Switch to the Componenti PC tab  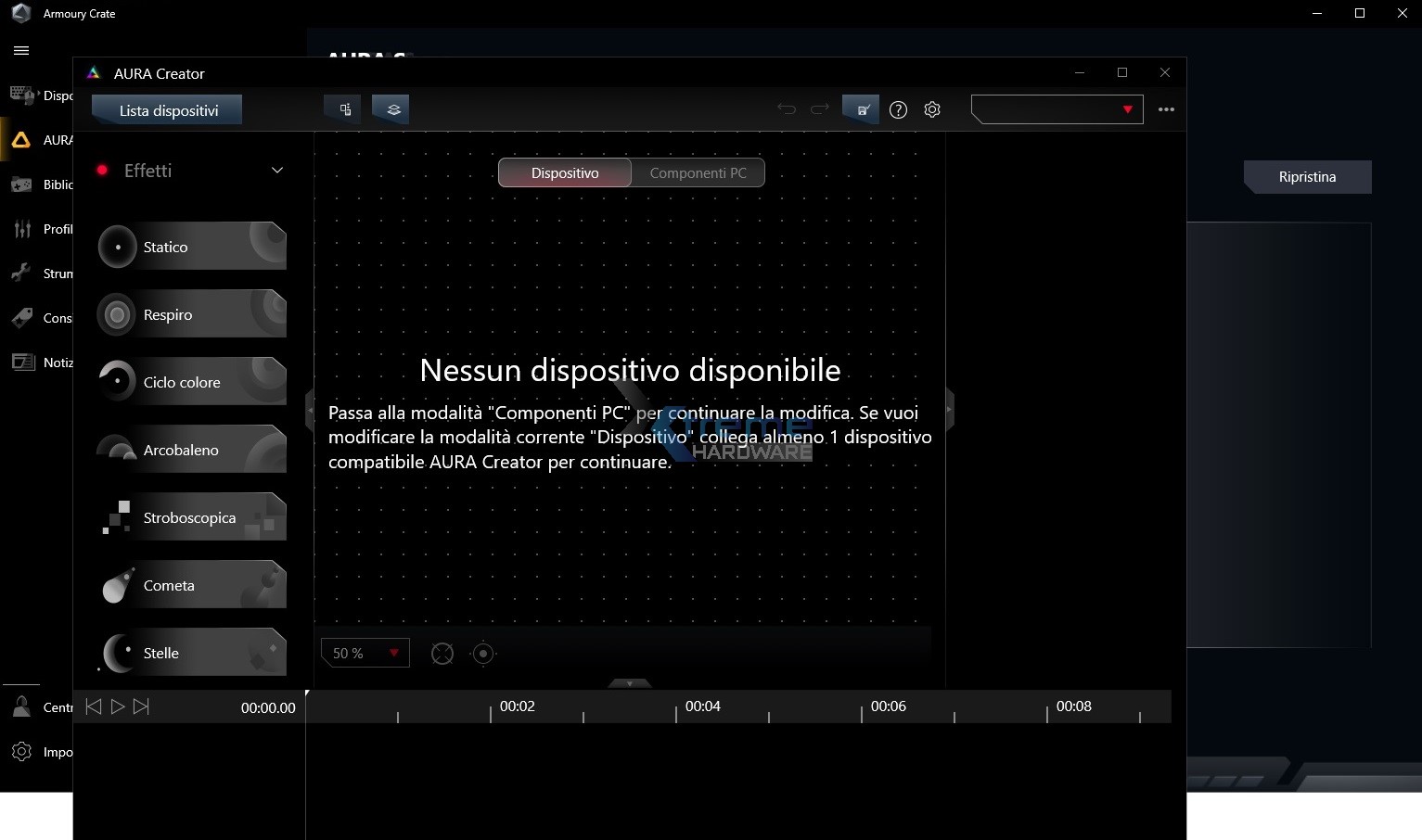click(698, 172)
